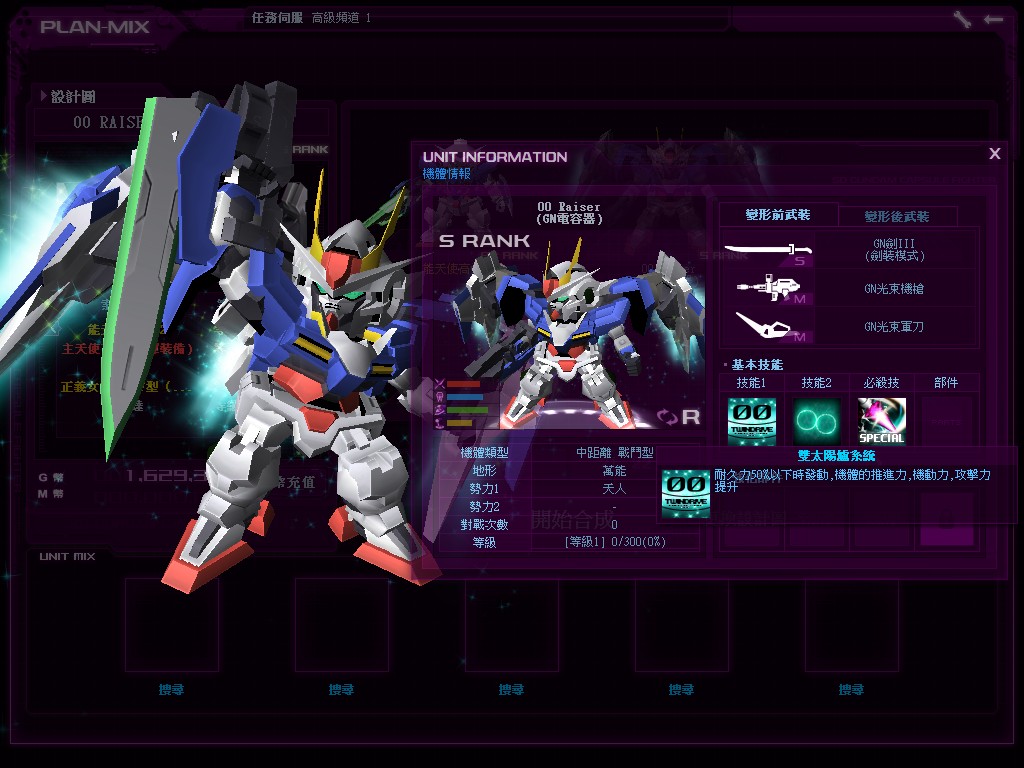Click the 萬能 terrain value
The height and width of the screenshot is (768, 1024).
(x=615, y=470)
